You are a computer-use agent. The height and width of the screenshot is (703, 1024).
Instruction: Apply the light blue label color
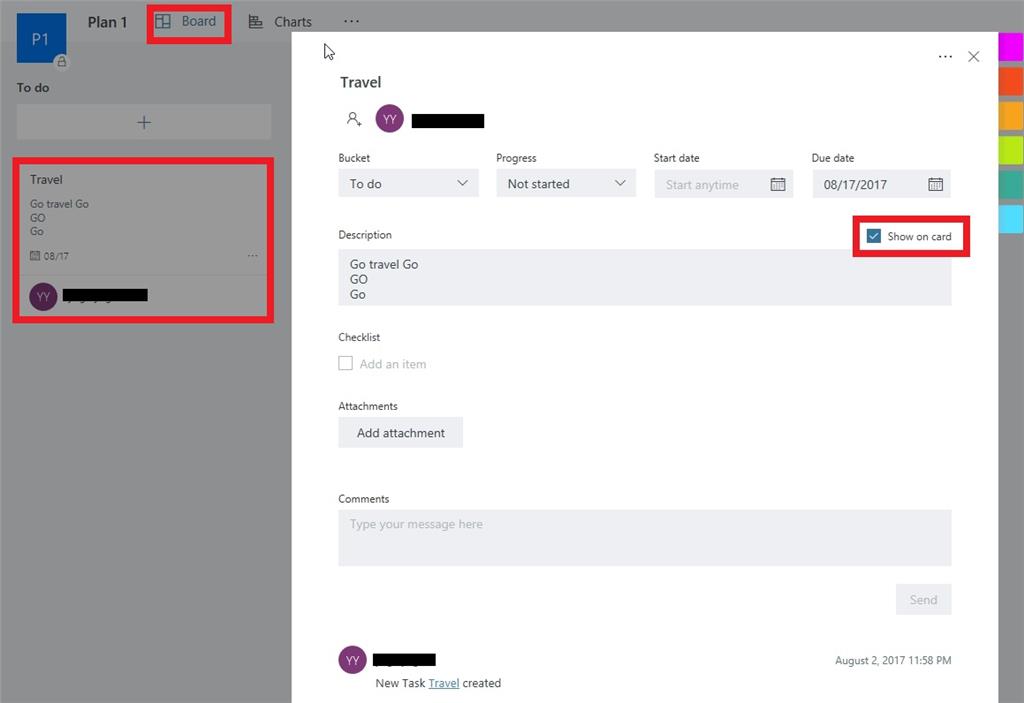point(1011,218)
